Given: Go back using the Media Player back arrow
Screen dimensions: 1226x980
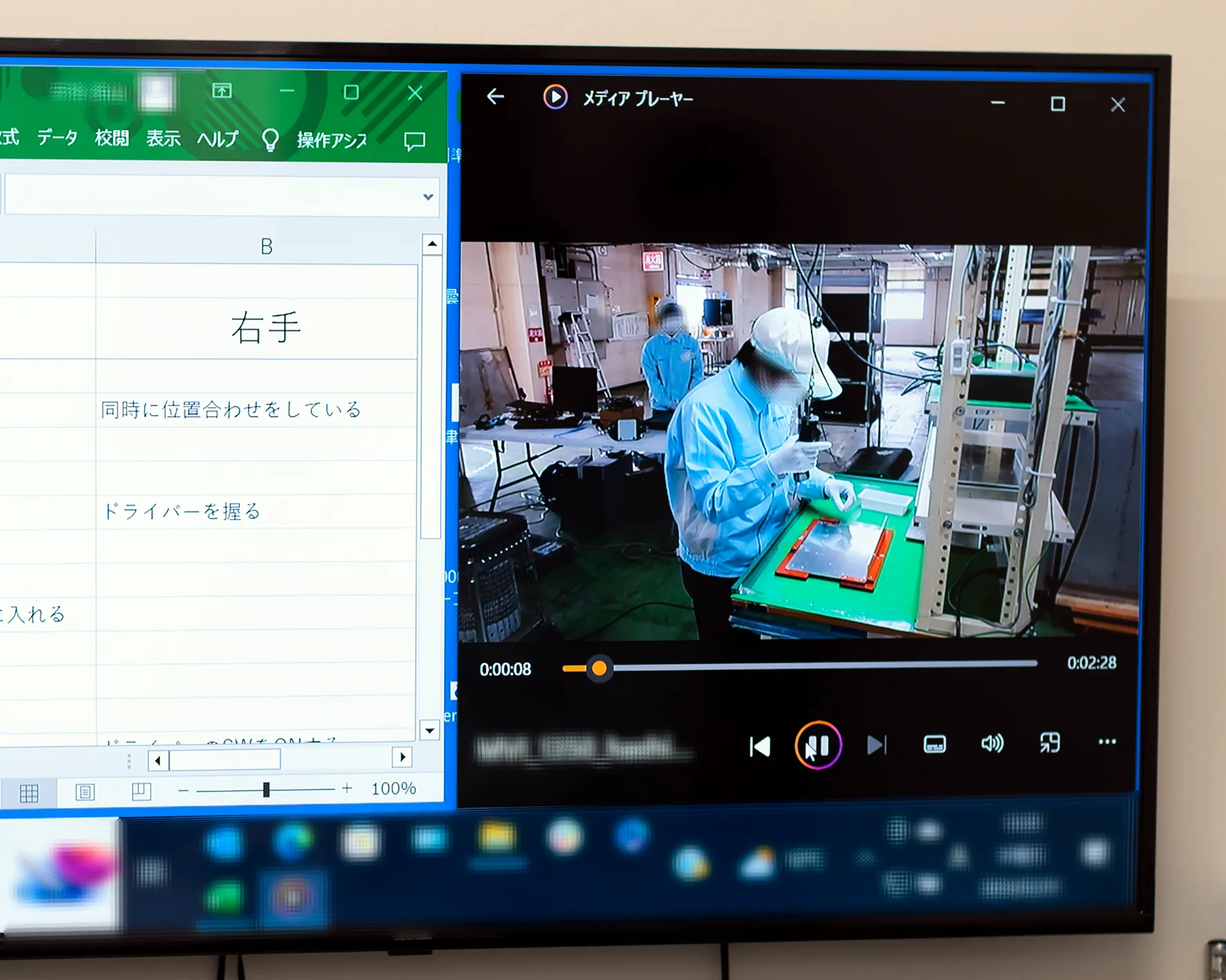Looking at the screenshot, I should (x=495, y=98).
